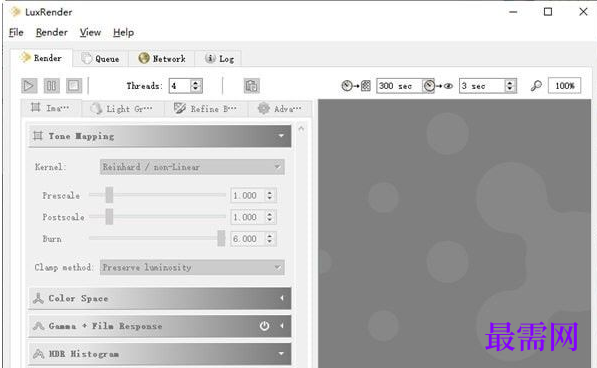Image resolution: width=597 pixels, height=368 pixels.
Task: Open the View menu
Action: tap(90, 33)
